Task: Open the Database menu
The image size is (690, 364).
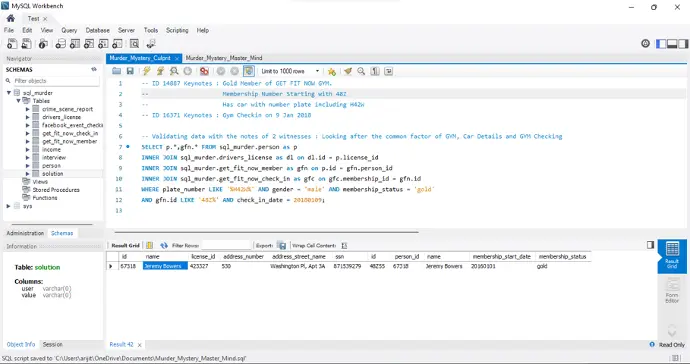Action: [x=98, y=30]
